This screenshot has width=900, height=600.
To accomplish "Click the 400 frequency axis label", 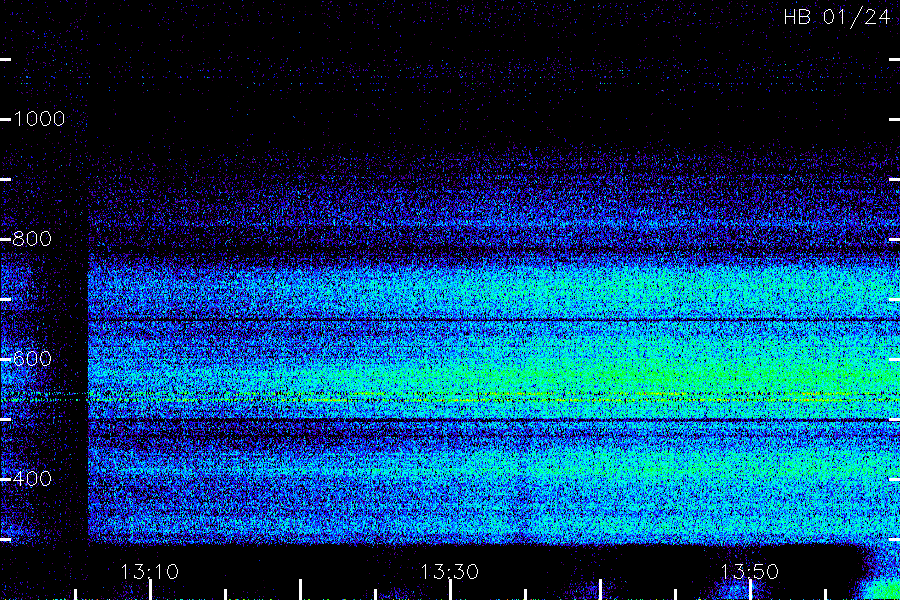I will (32, 479).
